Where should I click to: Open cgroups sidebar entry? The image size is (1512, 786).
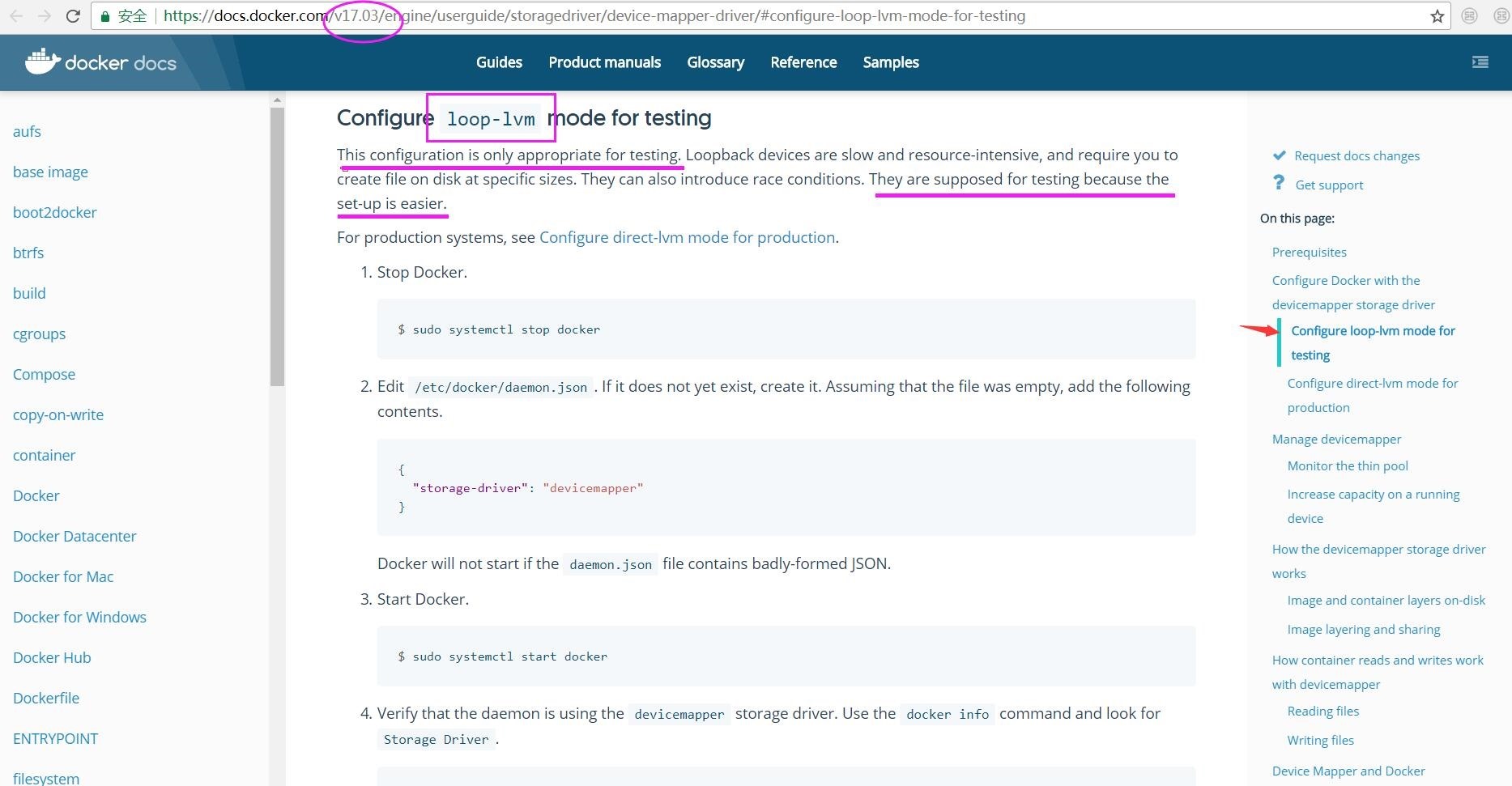39,334
